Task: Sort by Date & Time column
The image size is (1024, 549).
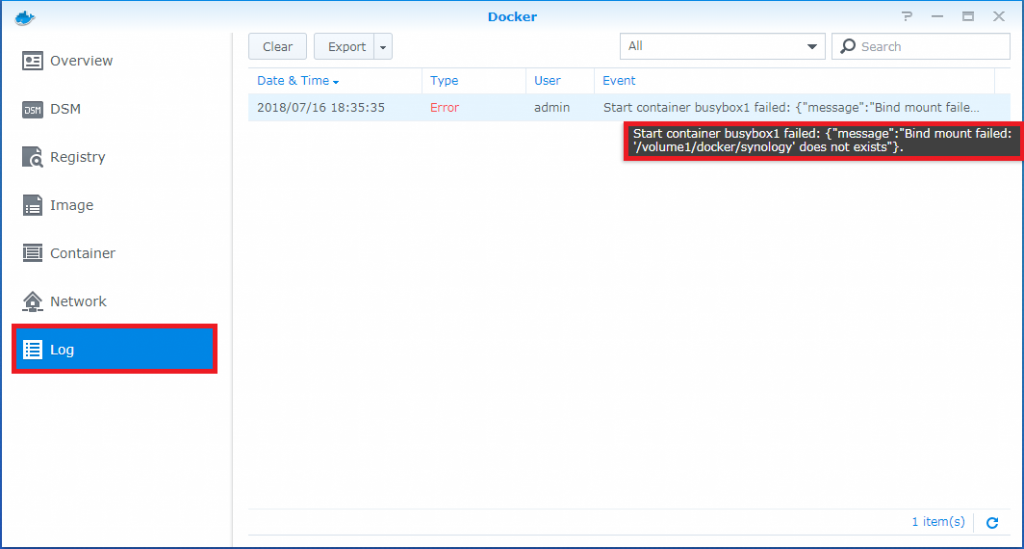Action: (298, 81)
